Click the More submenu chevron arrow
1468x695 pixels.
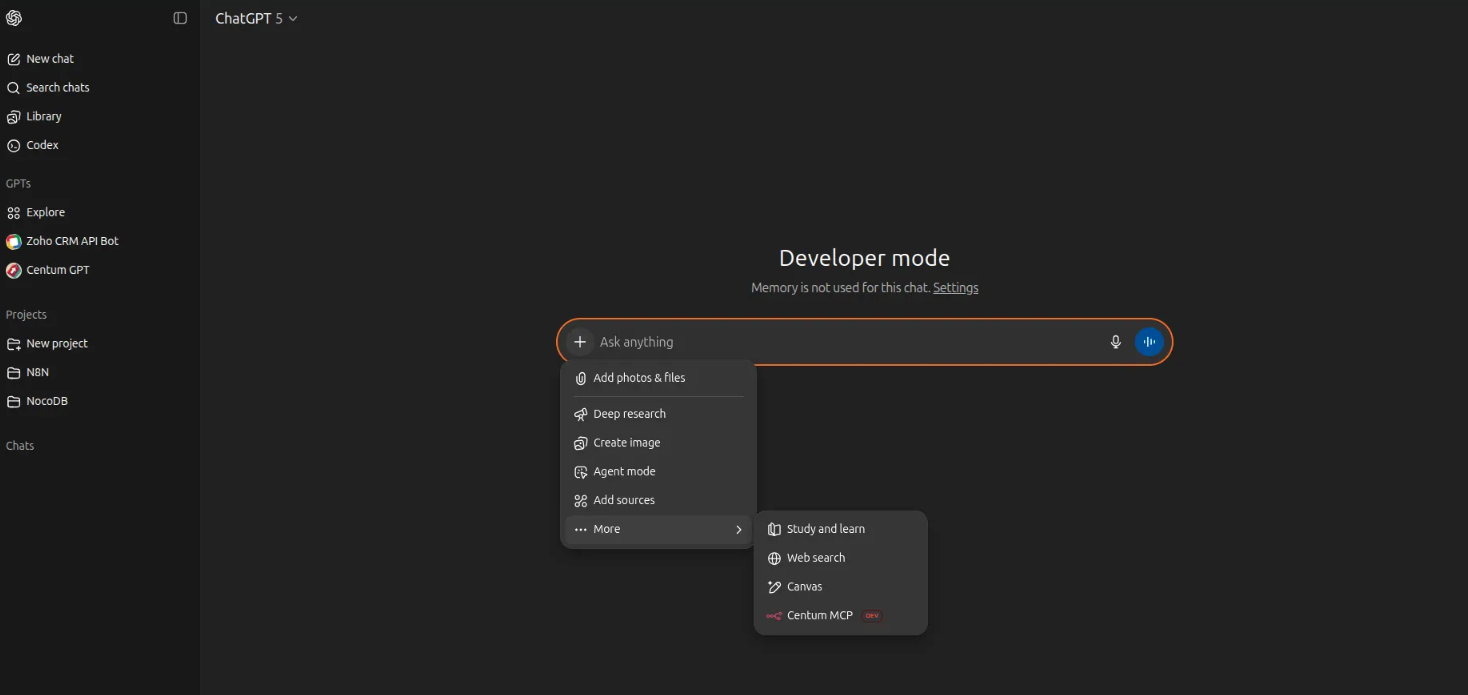pos(739,530)
